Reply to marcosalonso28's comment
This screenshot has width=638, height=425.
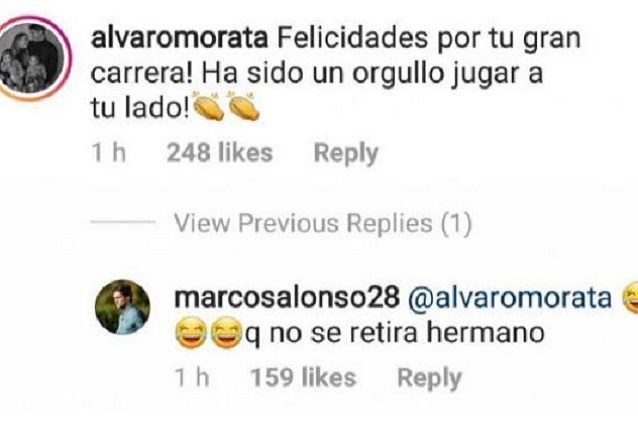429,378
